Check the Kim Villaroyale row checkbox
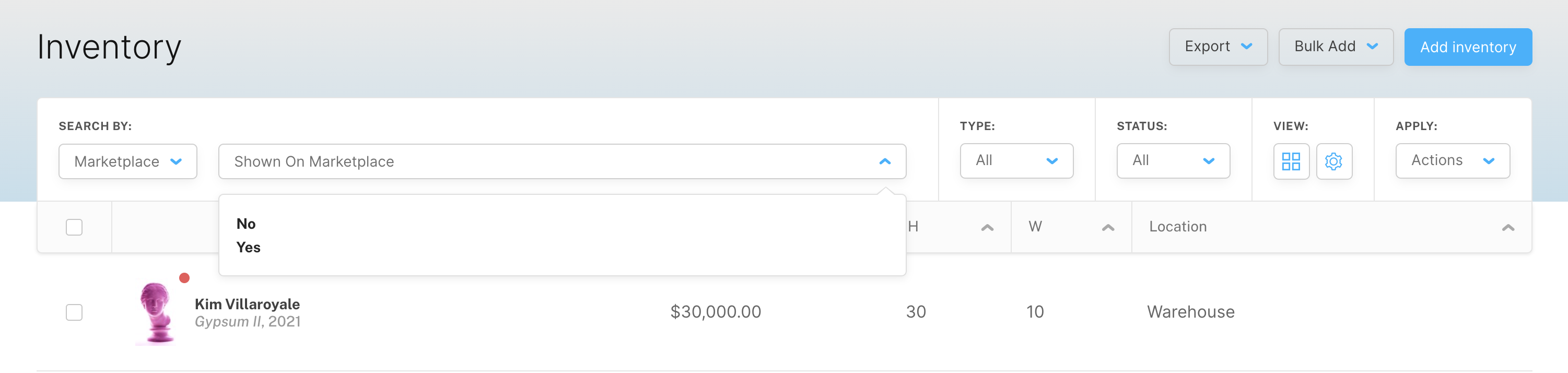 74,312
